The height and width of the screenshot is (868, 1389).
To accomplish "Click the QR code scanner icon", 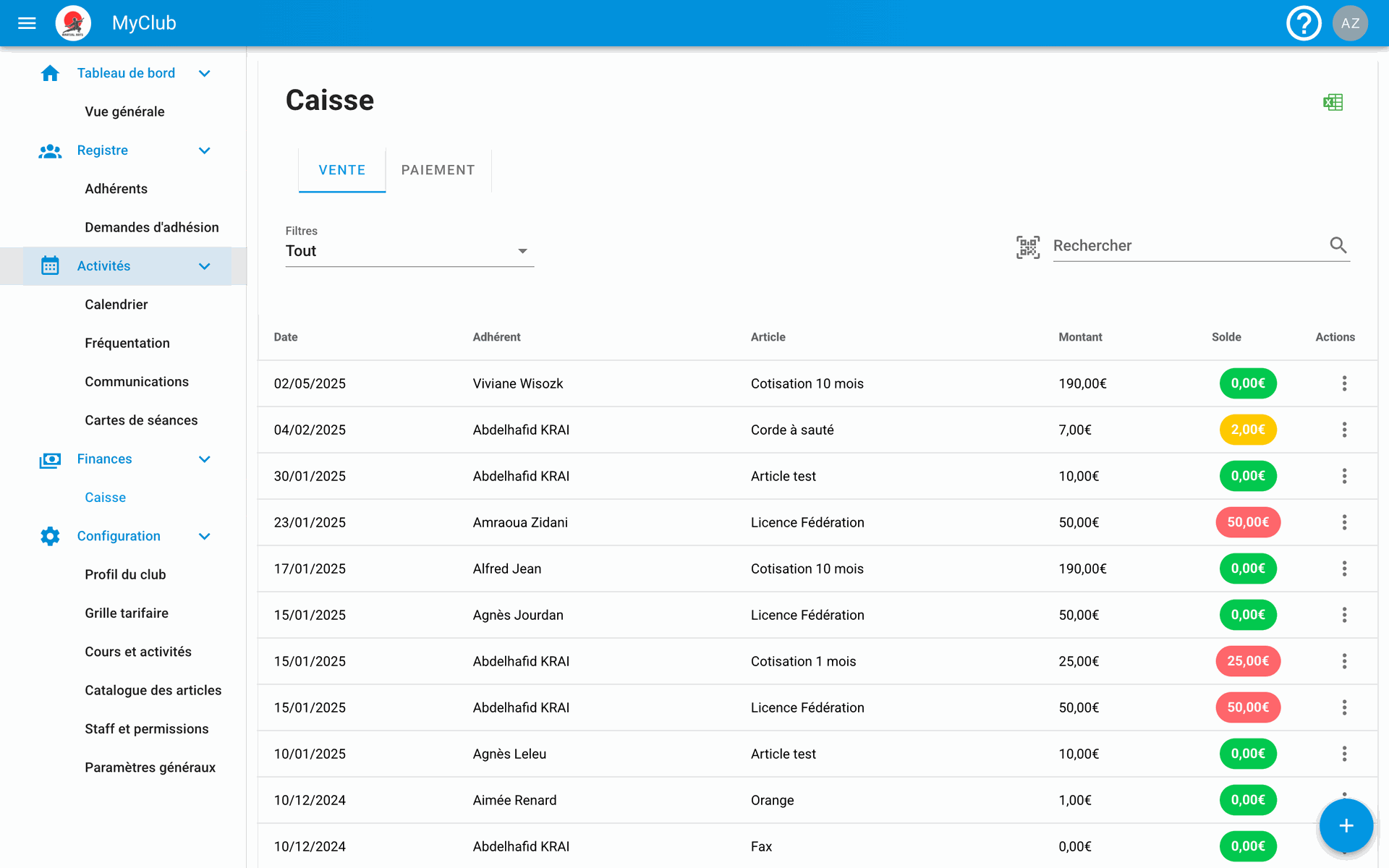I will (1028, 247).
